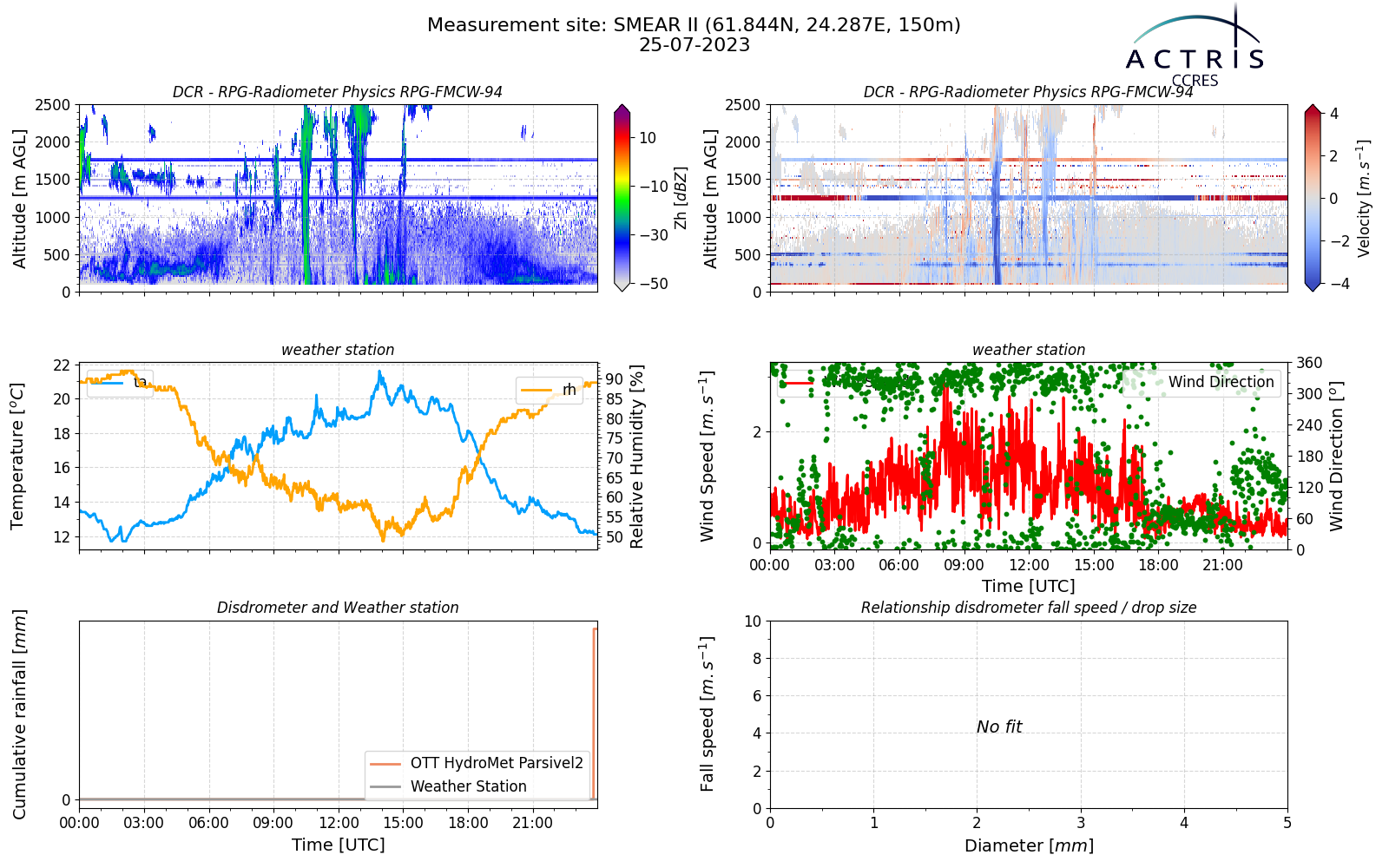
Task: Click the Diameter [mm] axis label
Action: (x=1029, y=845)
